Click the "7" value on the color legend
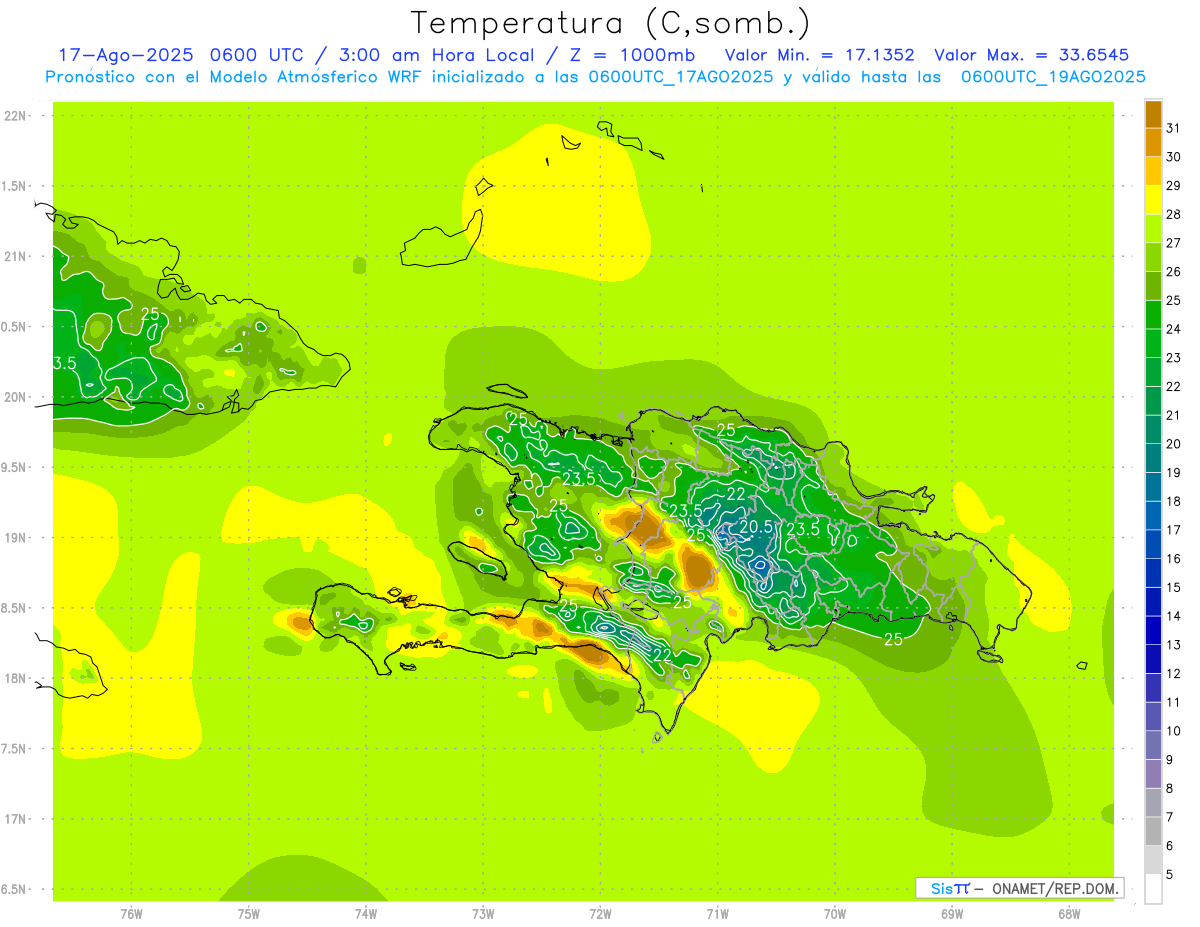This screenshot has width=1200, height=927. (x=1170, y=817)
